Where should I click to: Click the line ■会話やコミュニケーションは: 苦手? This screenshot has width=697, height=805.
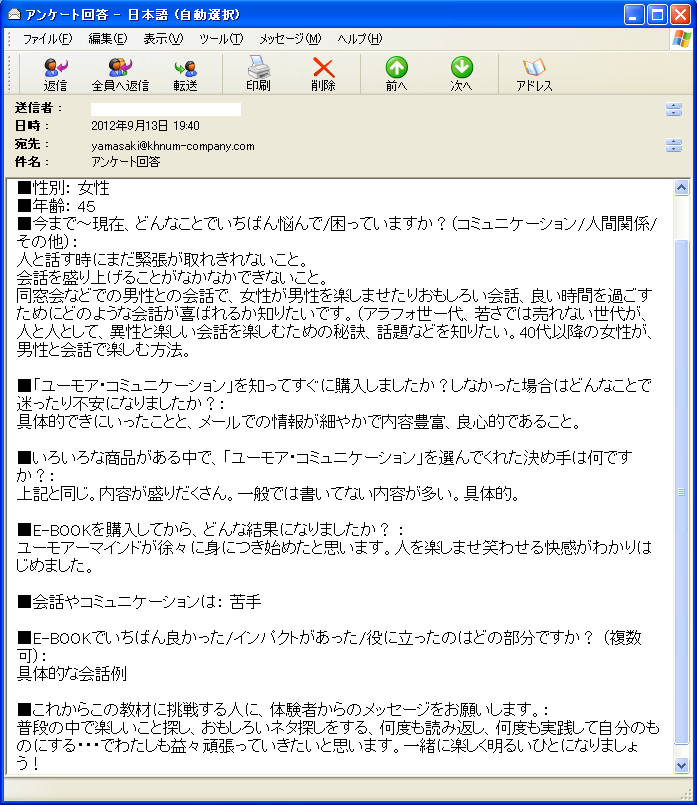[139, 602]
